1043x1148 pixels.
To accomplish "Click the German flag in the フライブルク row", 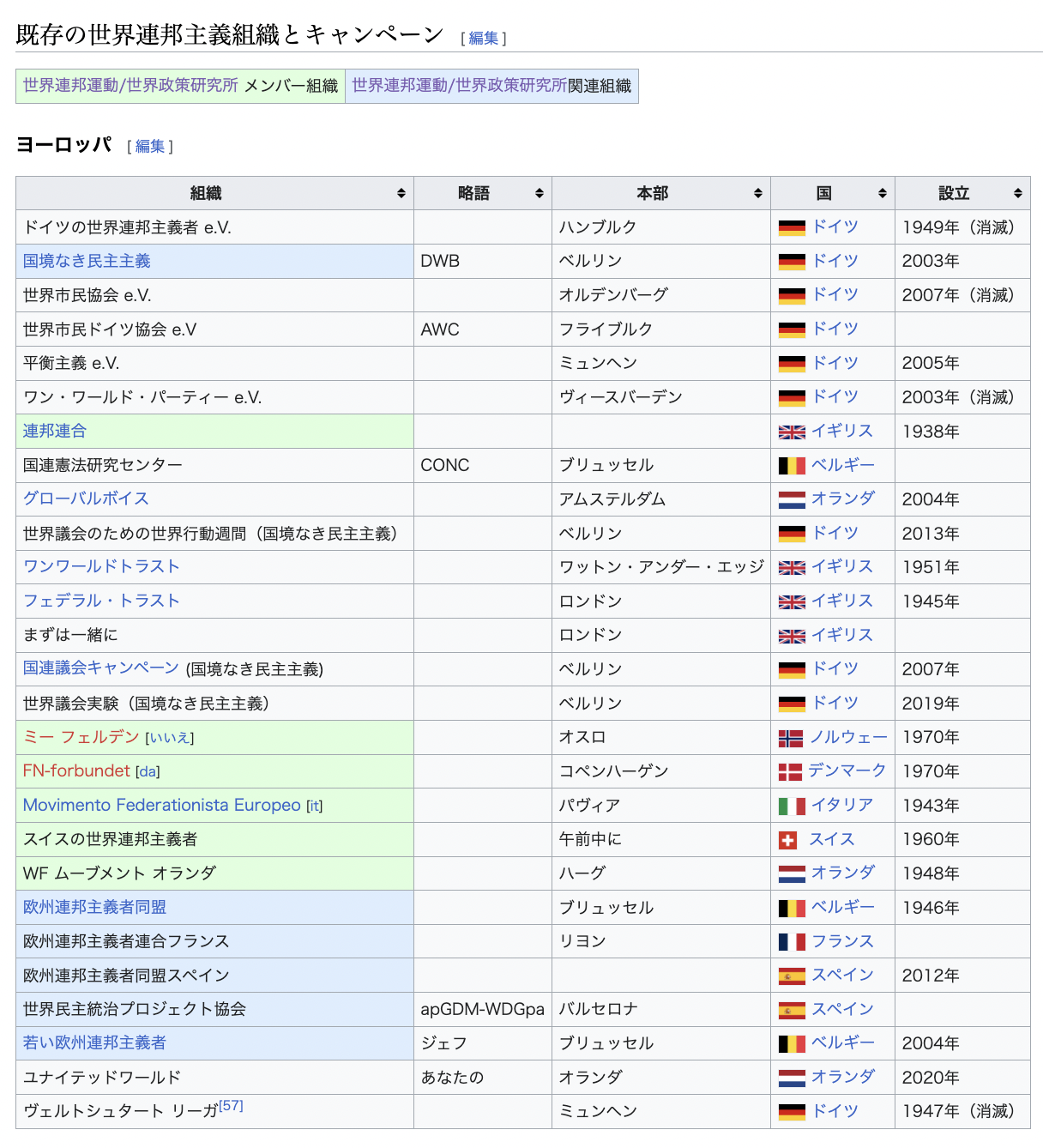I will tap(792, 329).
